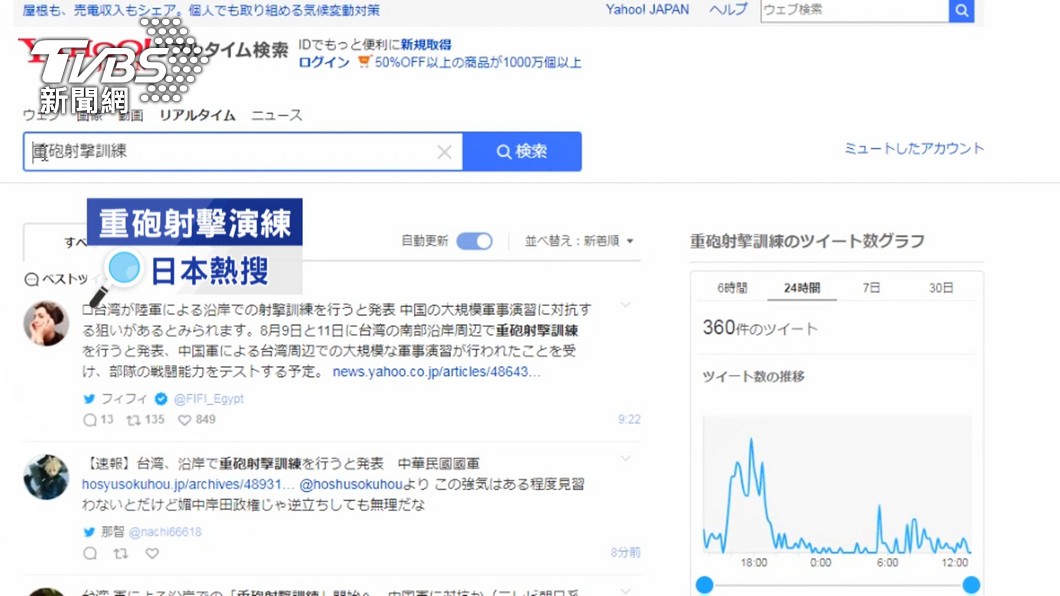
Task: Expand options chevron on フィフィ tweet
Action: [626, 305]
